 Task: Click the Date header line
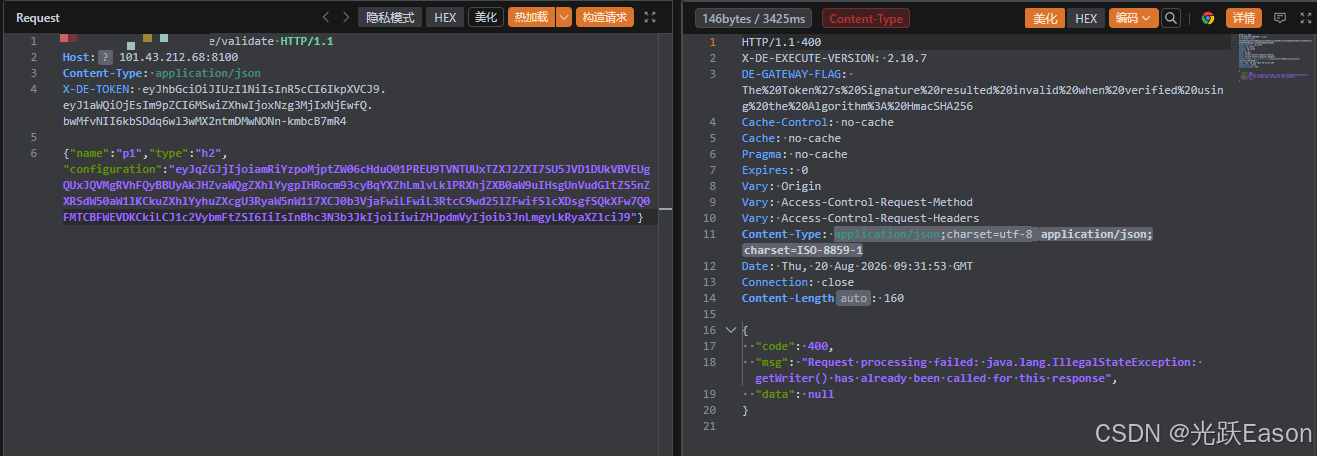[x=855, y=266]
